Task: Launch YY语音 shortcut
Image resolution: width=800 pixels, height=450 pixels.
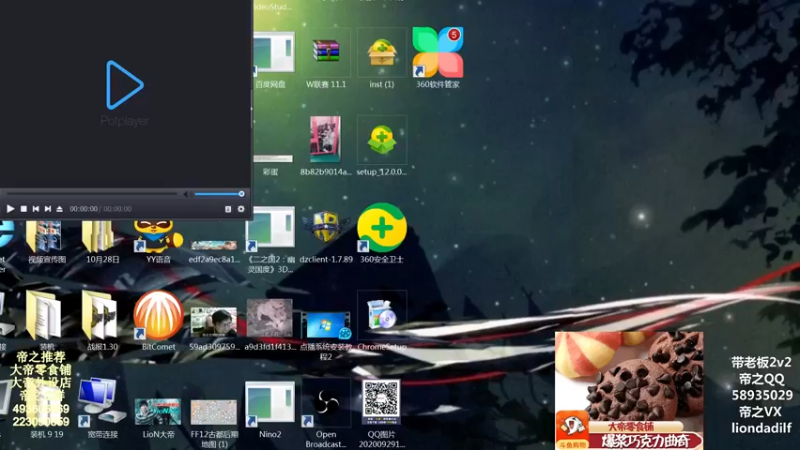Action: point(158,242)
